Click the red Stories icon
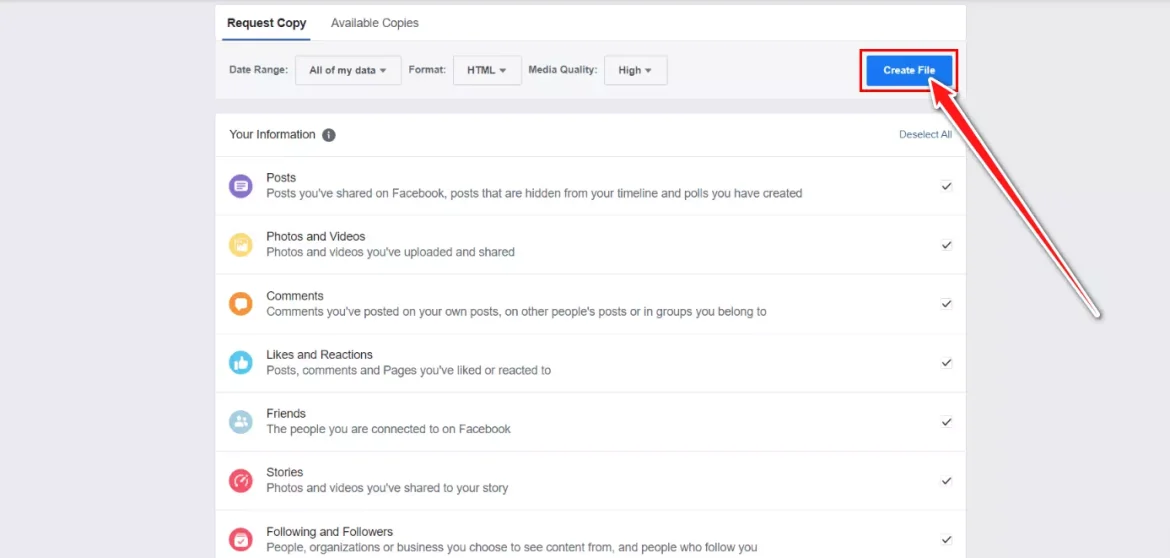Image resolution: width=1170 pixels, height=558 pixels. click(x=240, y=480)
